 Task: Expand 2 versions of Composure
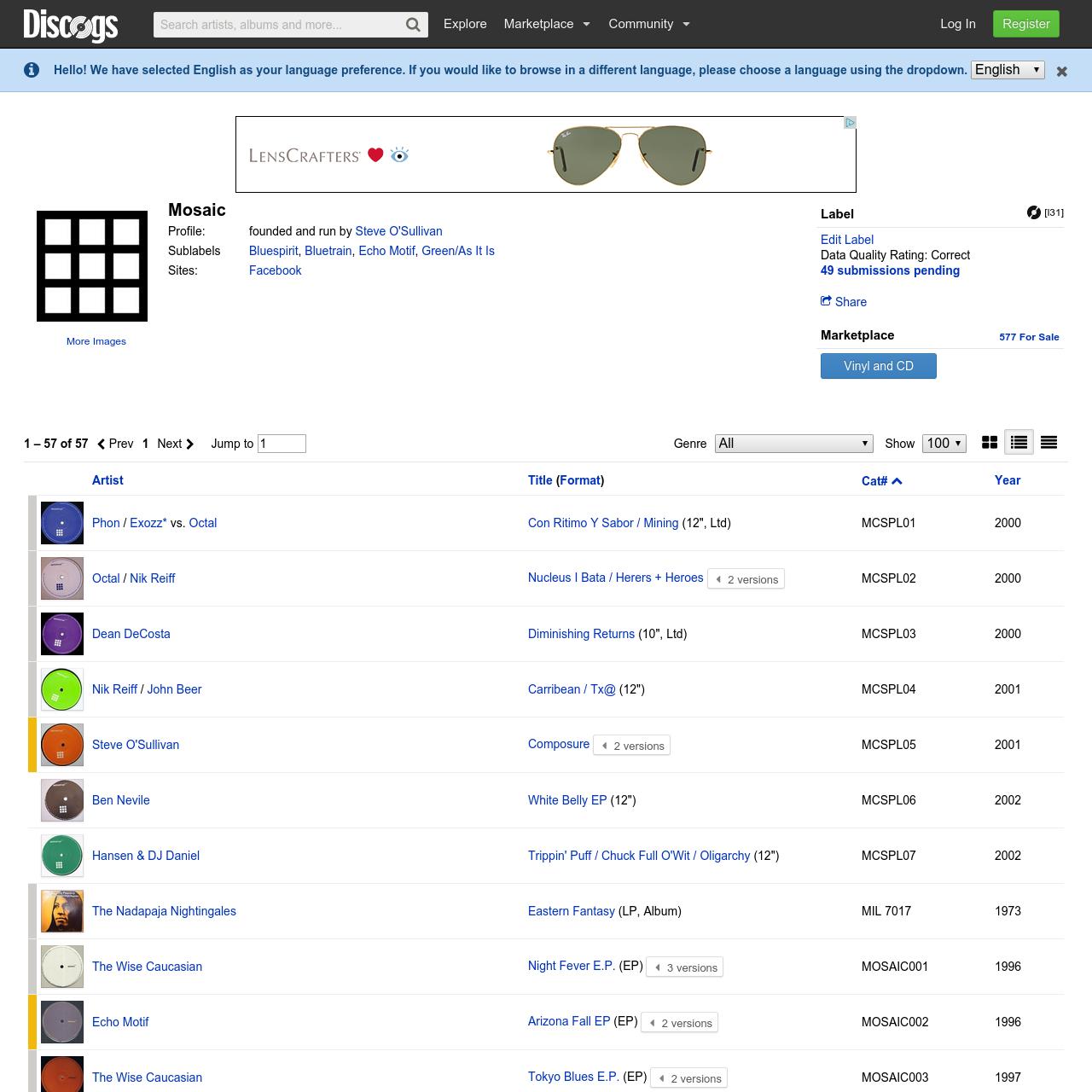(632, 746)
